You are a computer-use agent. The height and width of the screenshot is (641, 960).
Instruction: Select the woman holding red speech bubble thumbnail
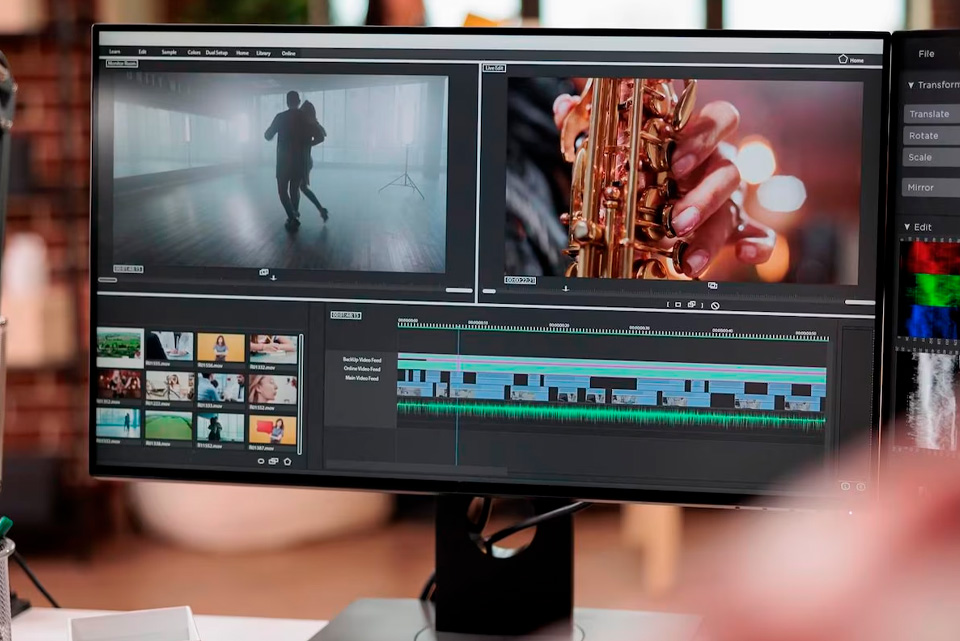[x=272, y=430]
